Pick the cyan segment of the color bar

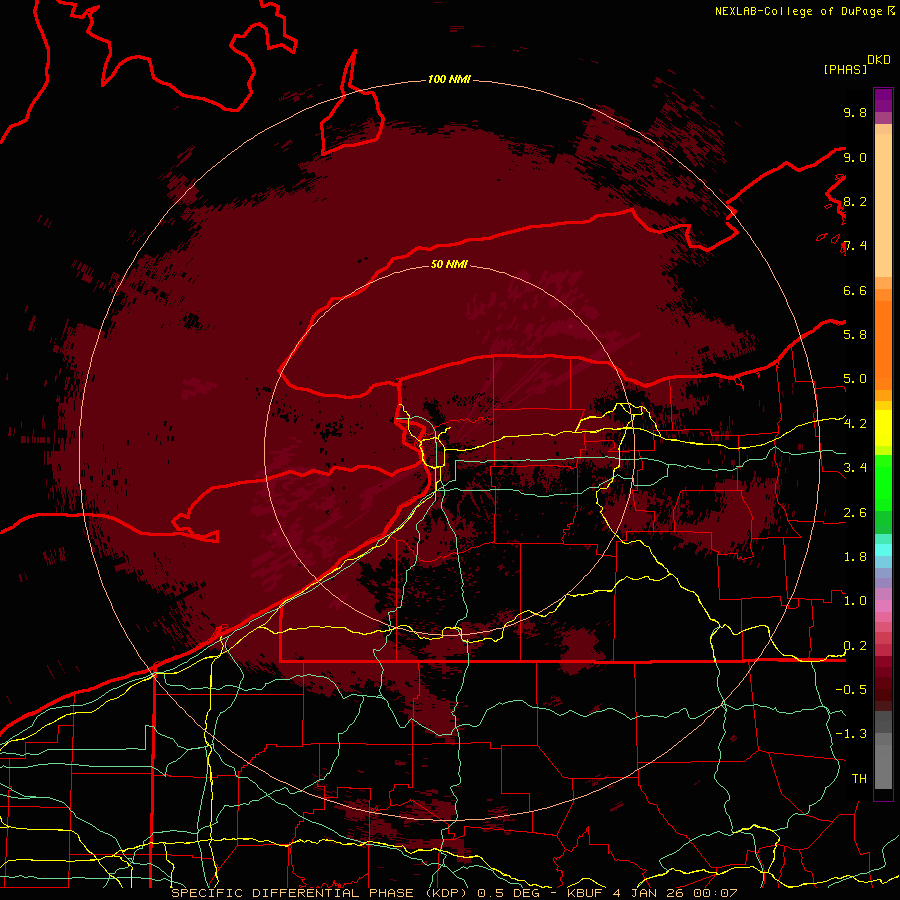coord(883,550)
